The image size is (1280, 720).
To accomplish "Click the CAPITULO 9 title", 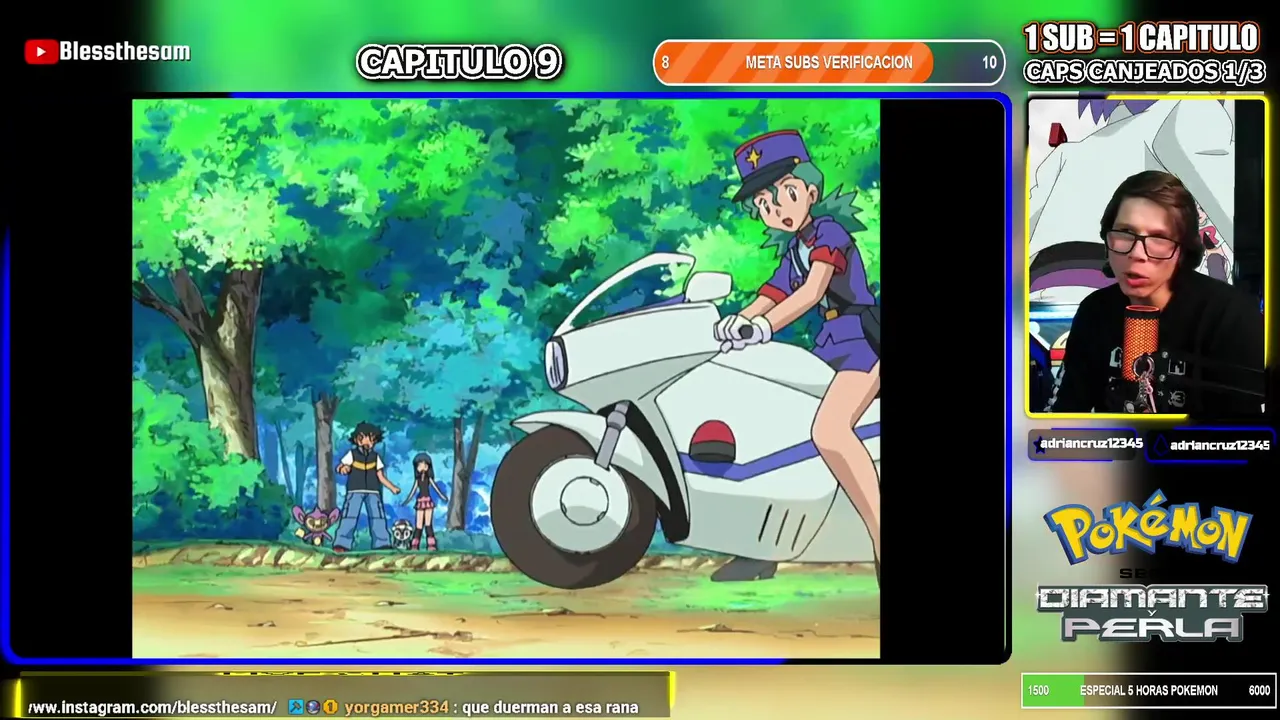I will [459, 62].
